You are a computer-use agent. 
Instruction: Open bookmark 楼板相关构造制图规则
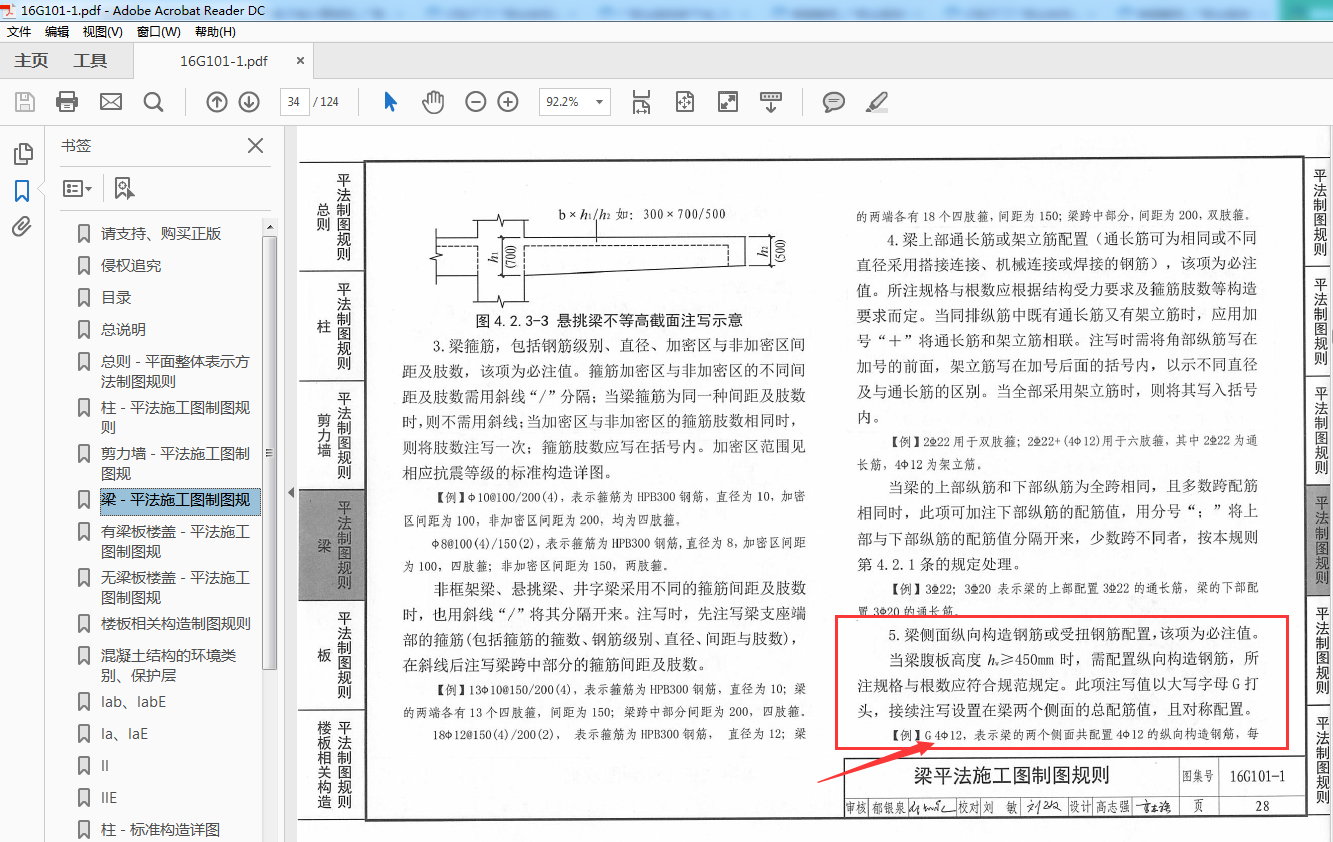tap(176, 624)
